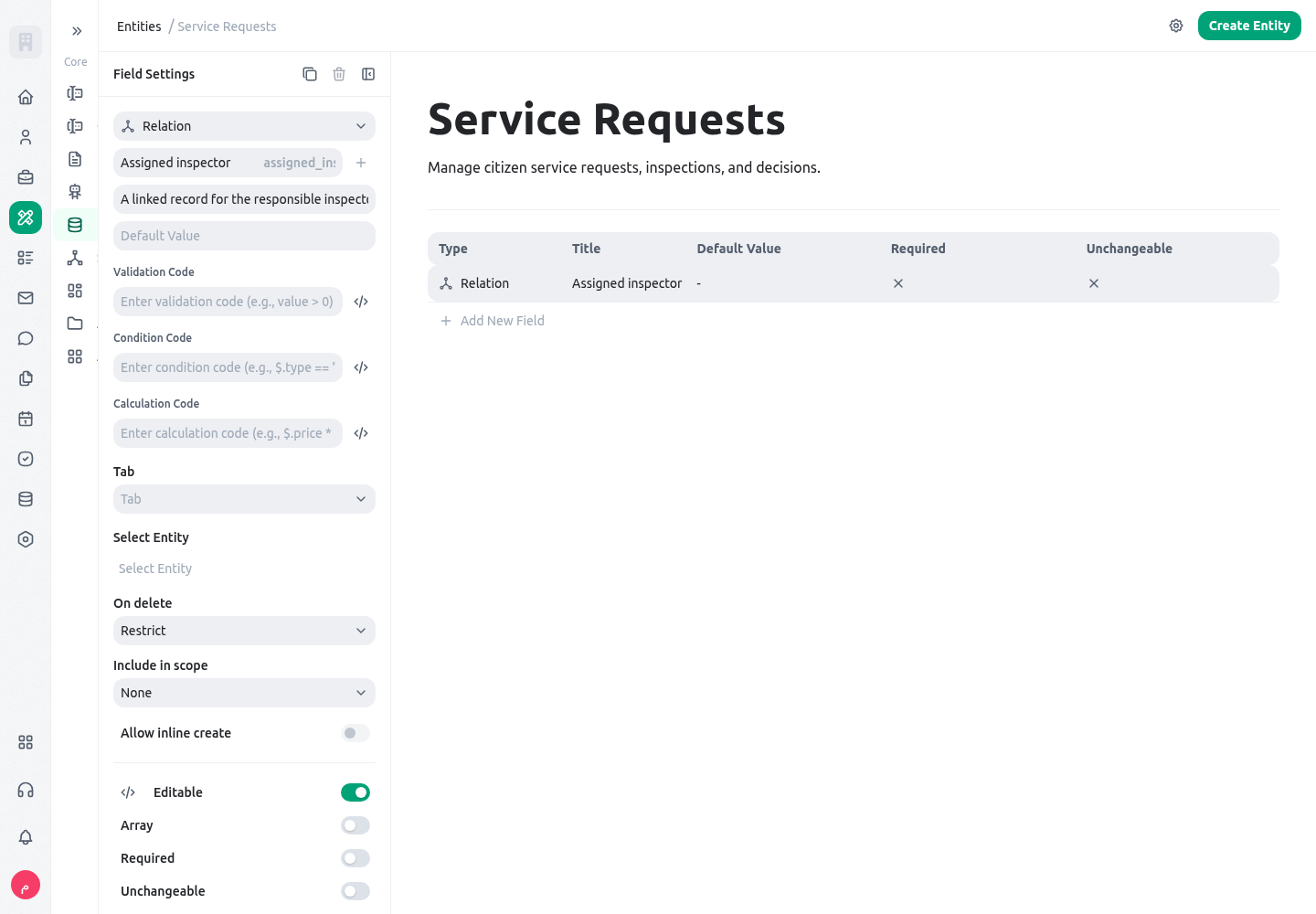The image size is (1316, 914).
Task: Switch on the Unchangeable toggle
Action: 356,891
